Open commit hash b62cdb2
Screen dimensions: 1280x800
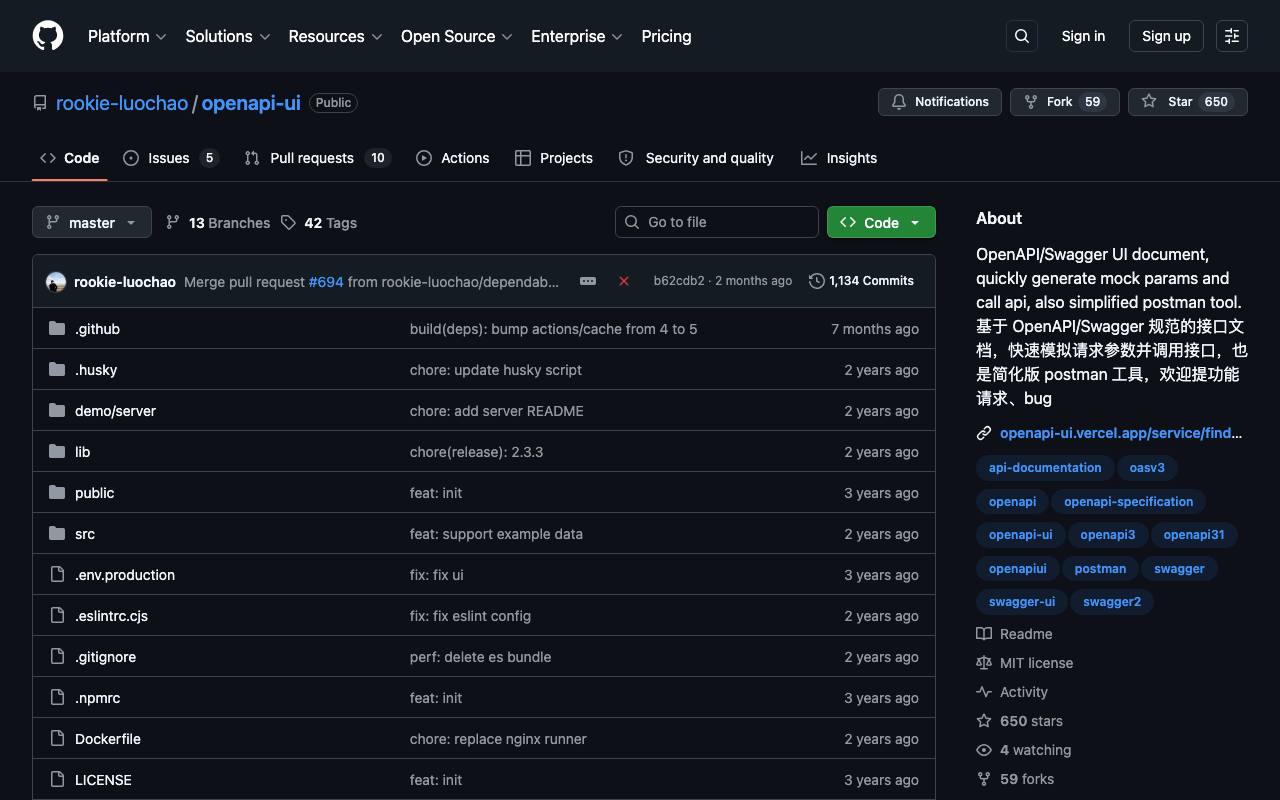pos(679,281)
